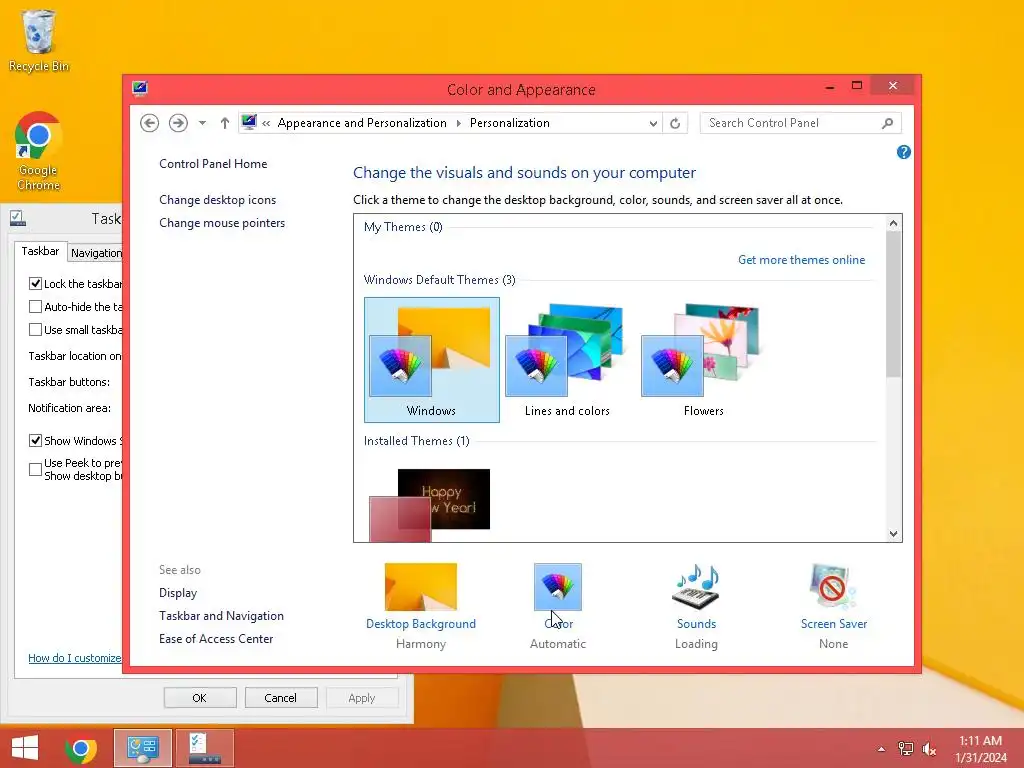Click the Windows Start button

[25, 748]
